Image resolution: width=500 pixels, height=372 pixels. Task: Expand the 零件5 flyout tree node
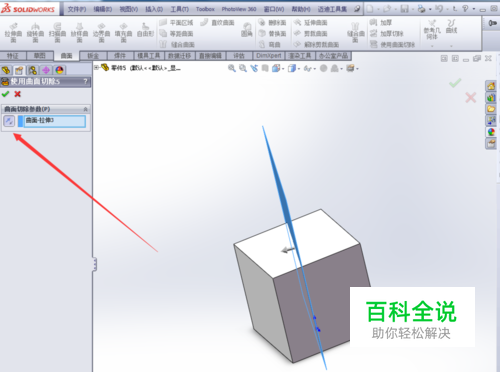[96, 68]
